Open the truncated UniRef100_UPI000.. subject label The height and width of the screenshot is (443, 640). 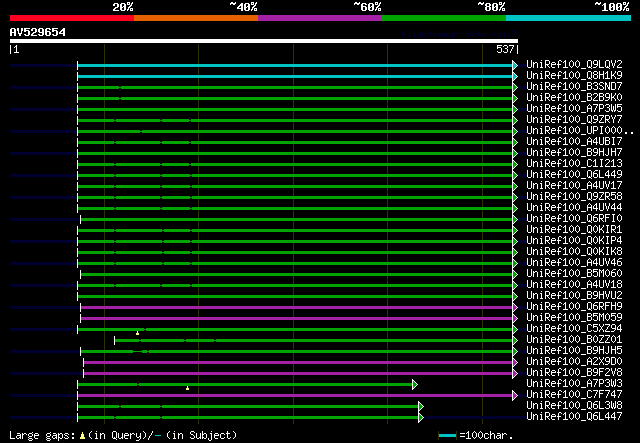tap(580, 131)
